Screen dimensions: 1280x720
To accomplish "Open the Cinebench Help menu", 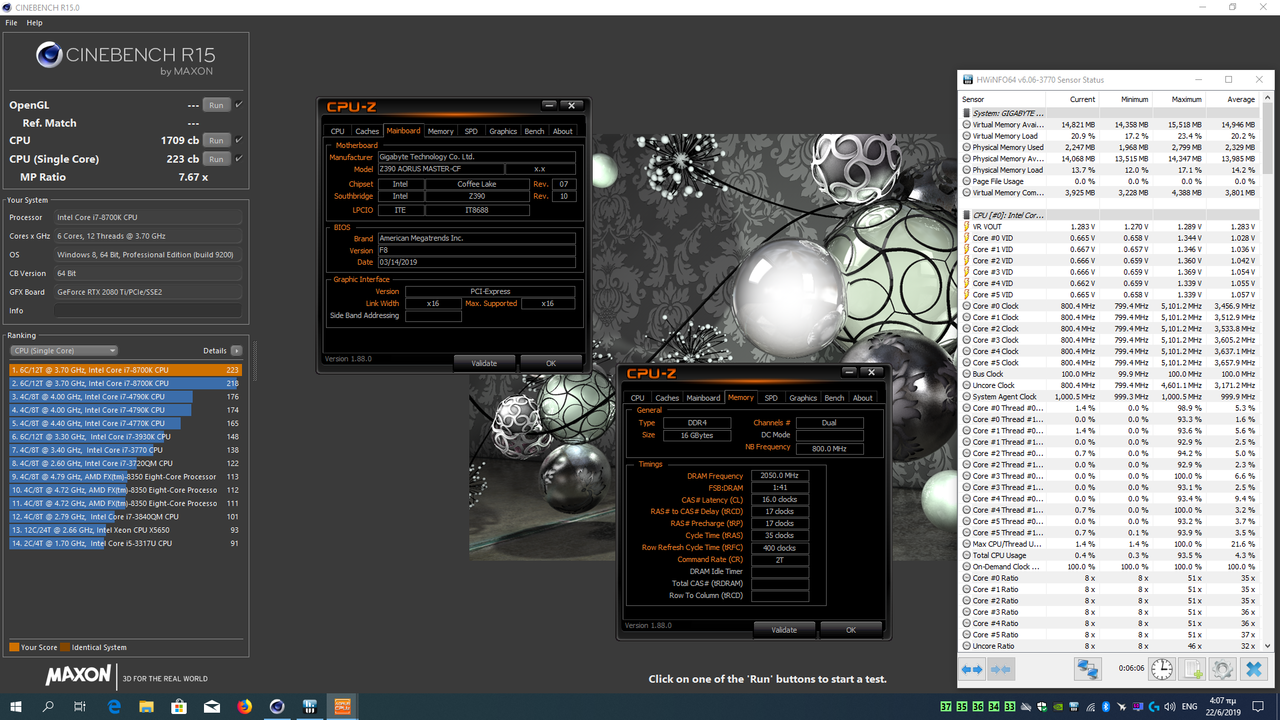I will pos(34,22).
